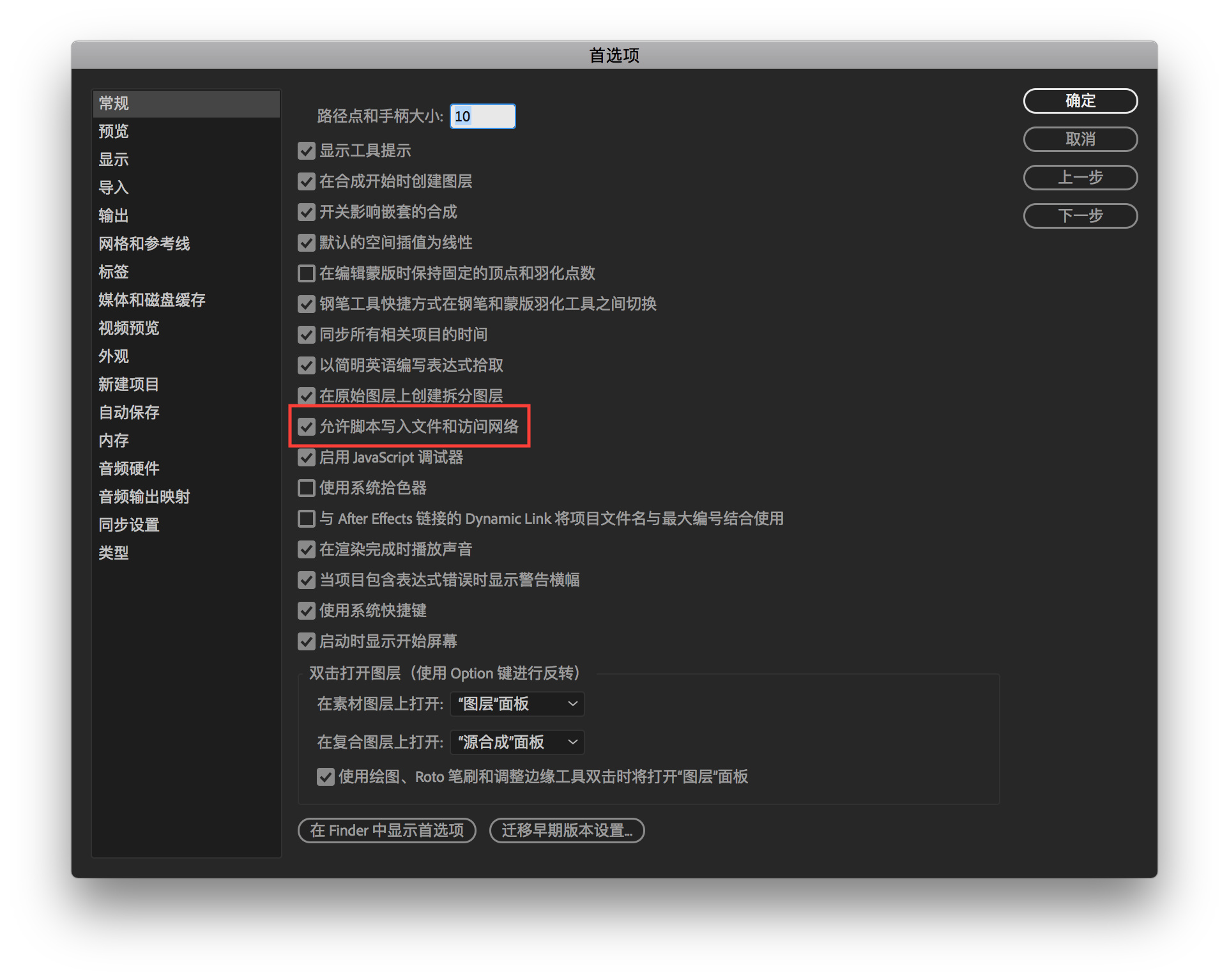This screenshot has width=1229, height=980.
Task: Open 音频输出映射 category
Action: (144, 497)
